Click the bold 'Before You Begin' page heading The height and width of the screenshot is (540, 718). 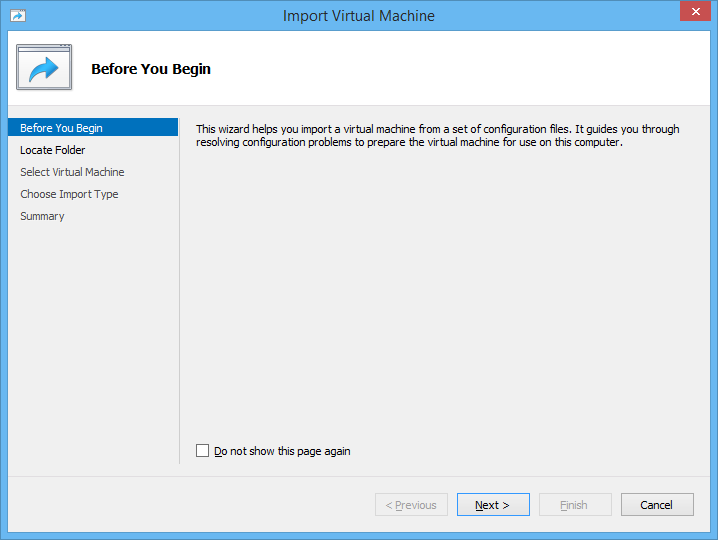click(x=151, y=69)
